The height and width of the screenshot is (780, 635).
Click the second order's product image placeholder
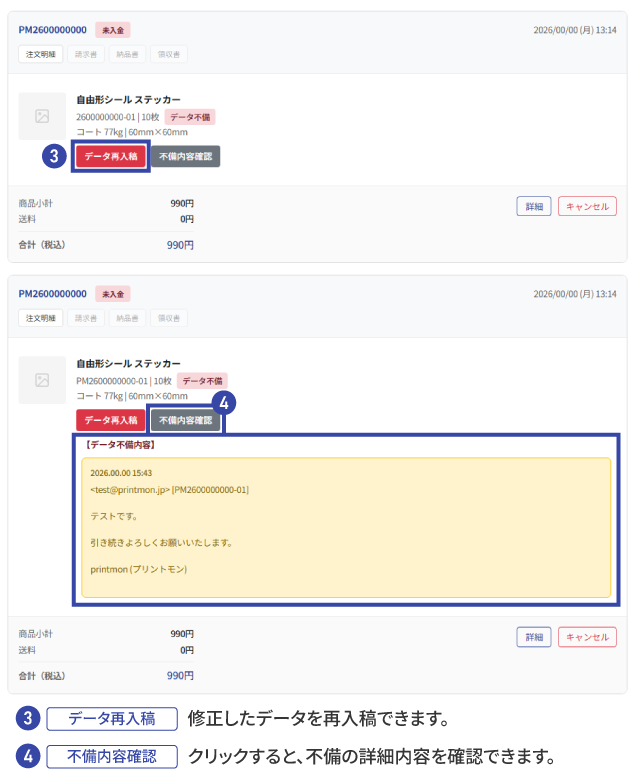42,380
